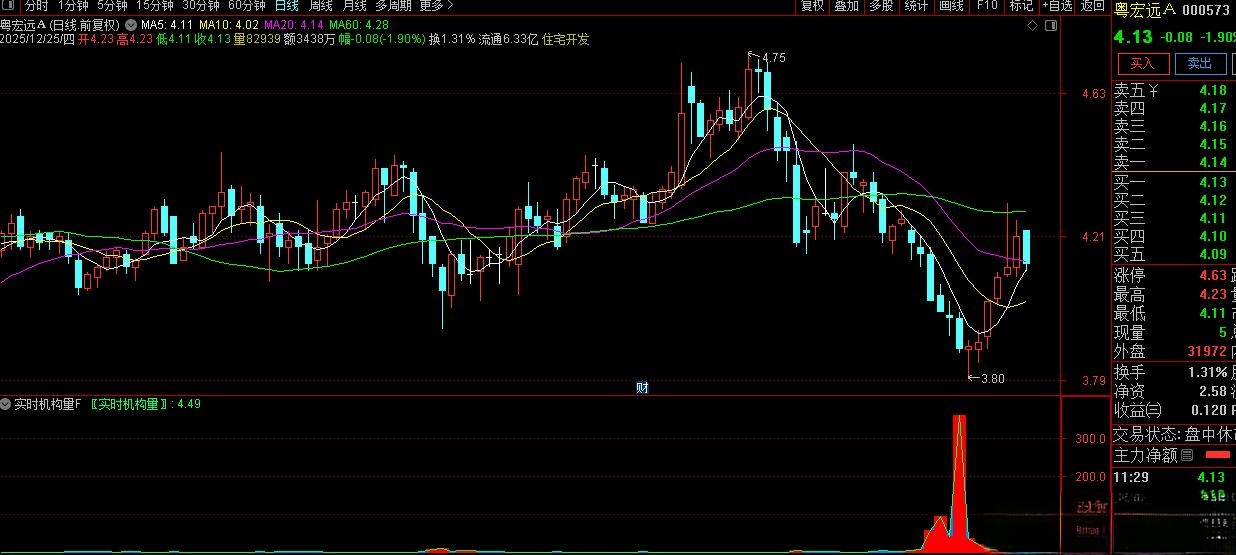
Task: Click the ¥ symbol next to 卖五
Action: coord(1153,91)
